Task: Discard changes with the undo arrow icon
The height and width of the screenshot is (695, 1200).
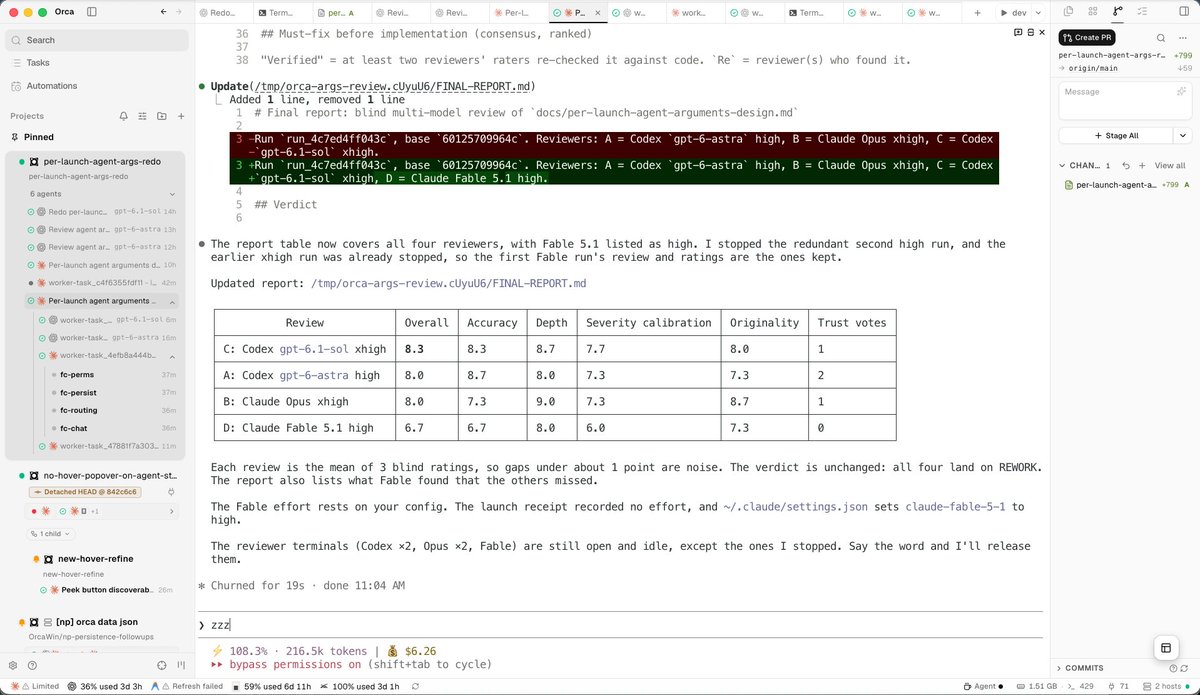Action: tap(1126, 165)
